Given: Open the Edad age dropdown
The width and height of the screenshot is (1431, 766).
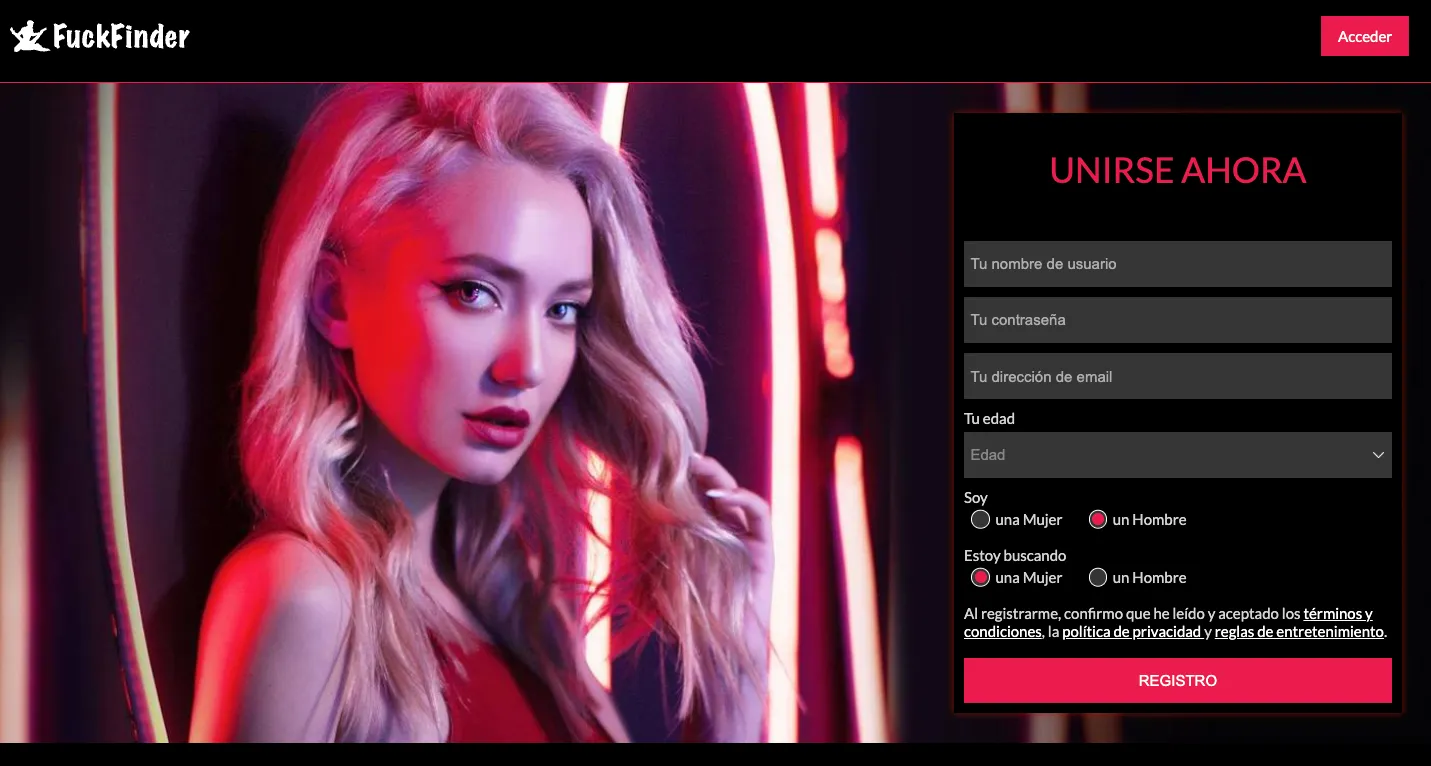Looking at the screenshot, I should tap(1177, 455).
